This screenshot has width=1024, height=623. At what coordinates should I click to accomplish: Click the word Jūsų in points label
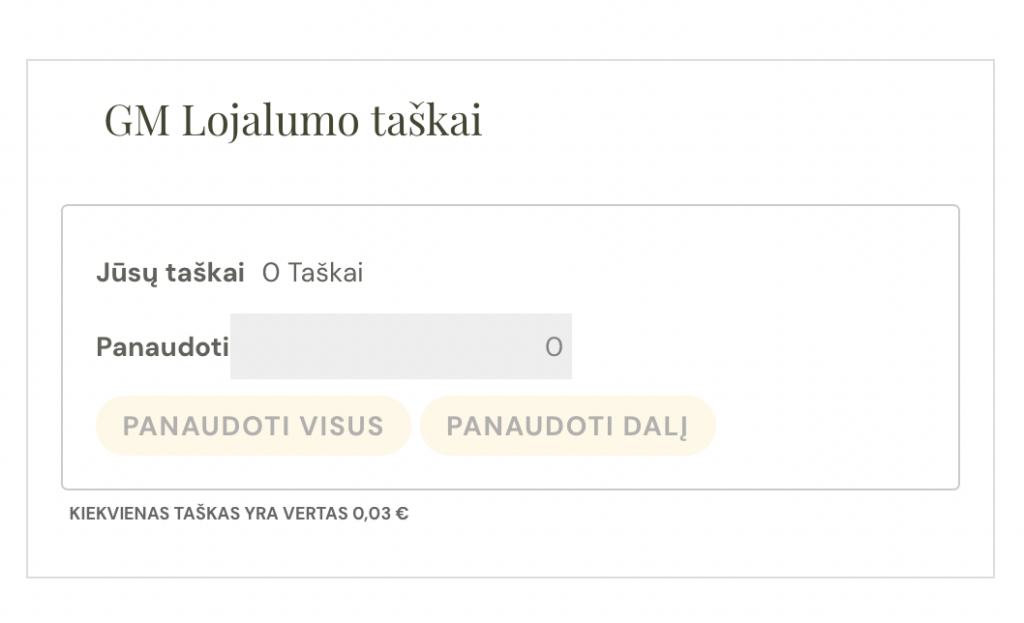[x=120, y=273]
